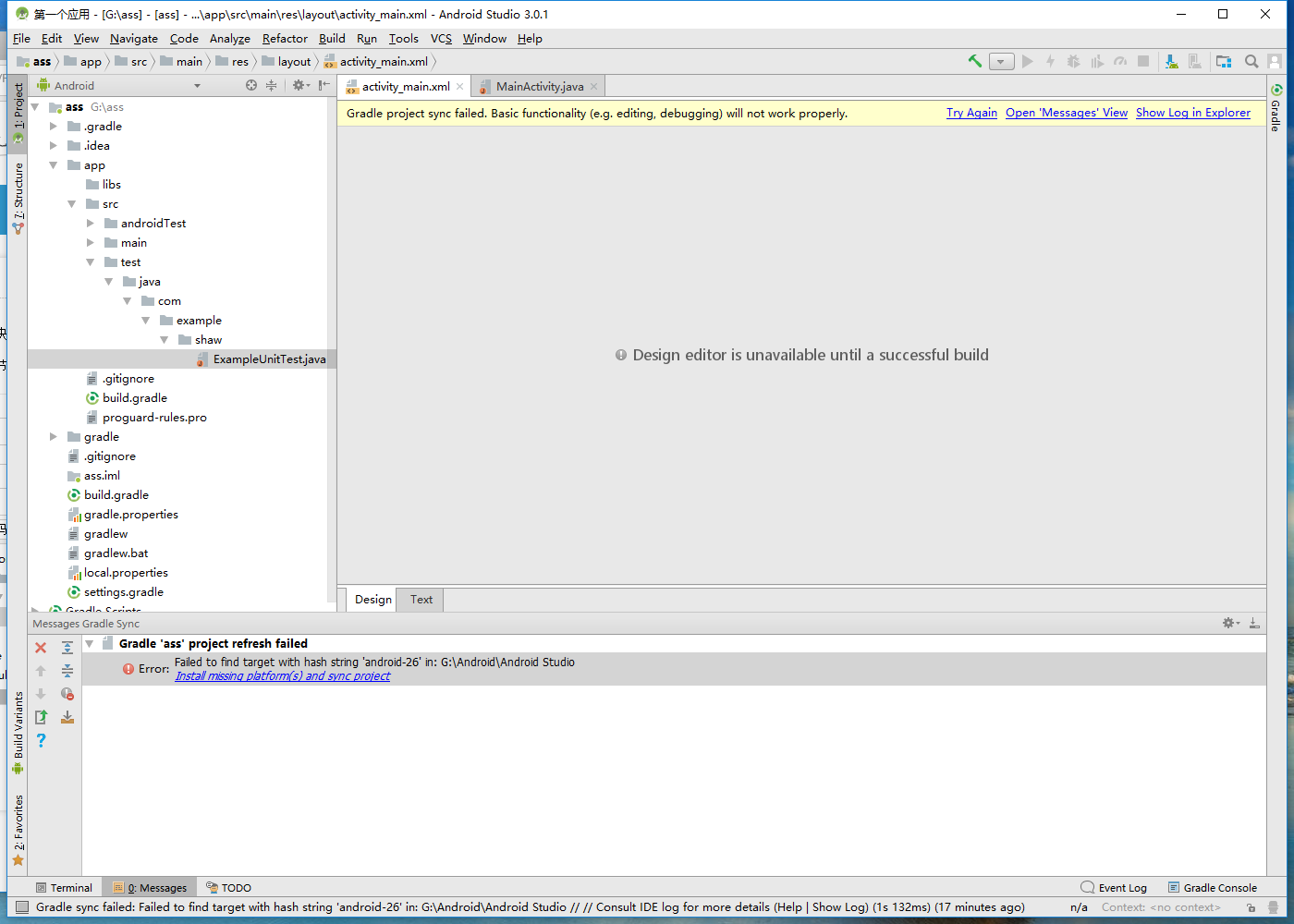Open the Refactor menu

(x=285, y=39)
